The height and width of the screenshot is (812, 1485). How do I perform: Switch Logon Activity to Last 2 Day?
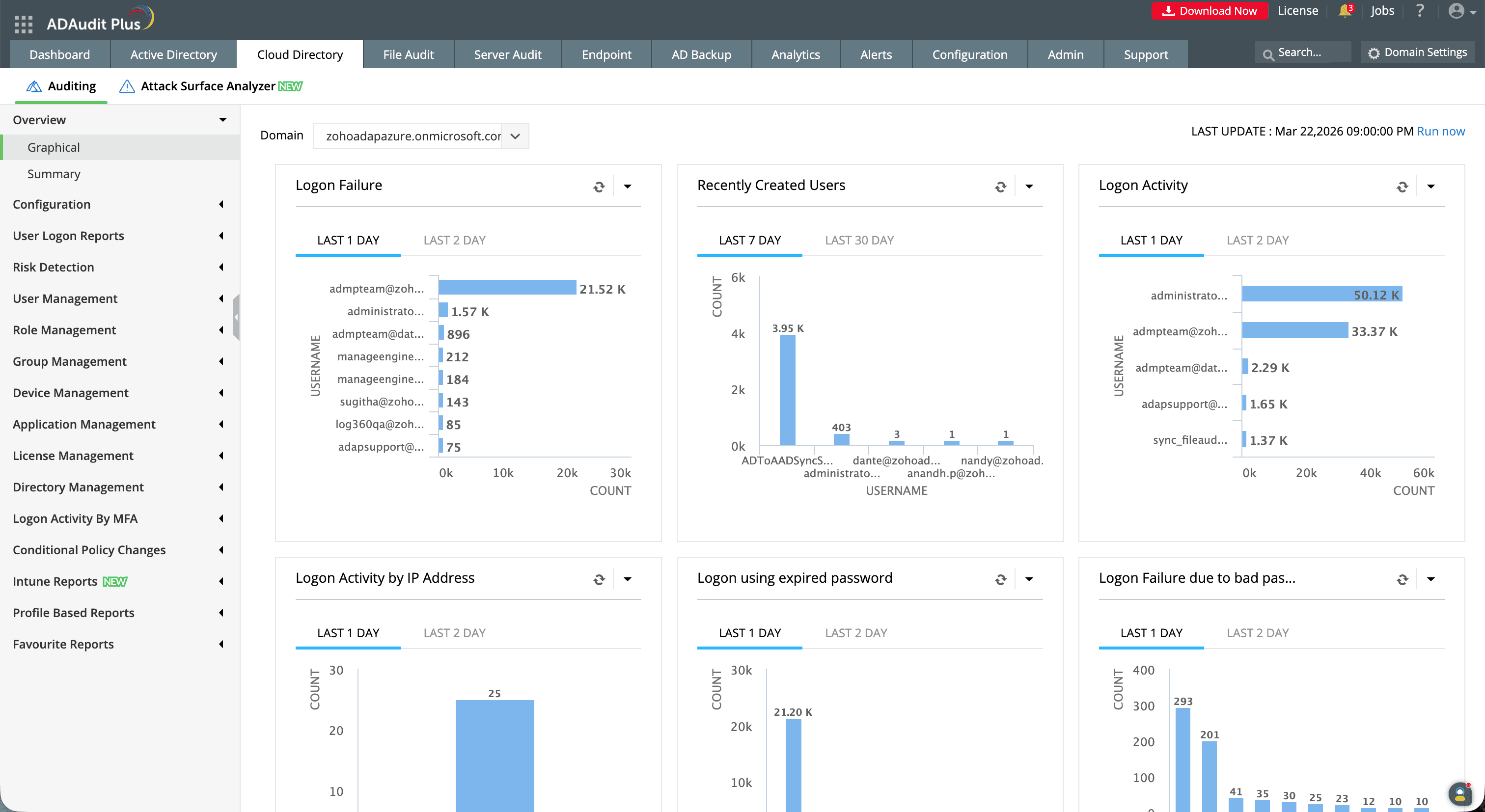[x=1257, y=241]
